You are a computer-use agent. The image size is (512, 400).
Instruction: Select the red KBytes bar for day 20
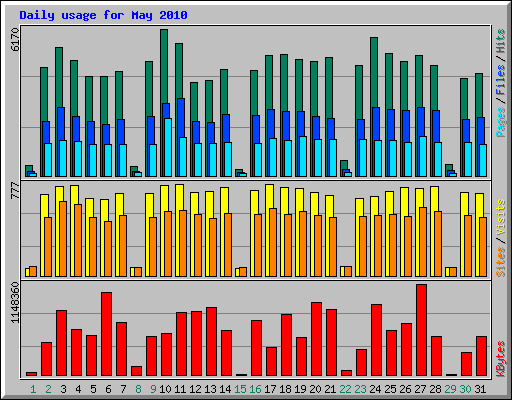coord(316,339)
